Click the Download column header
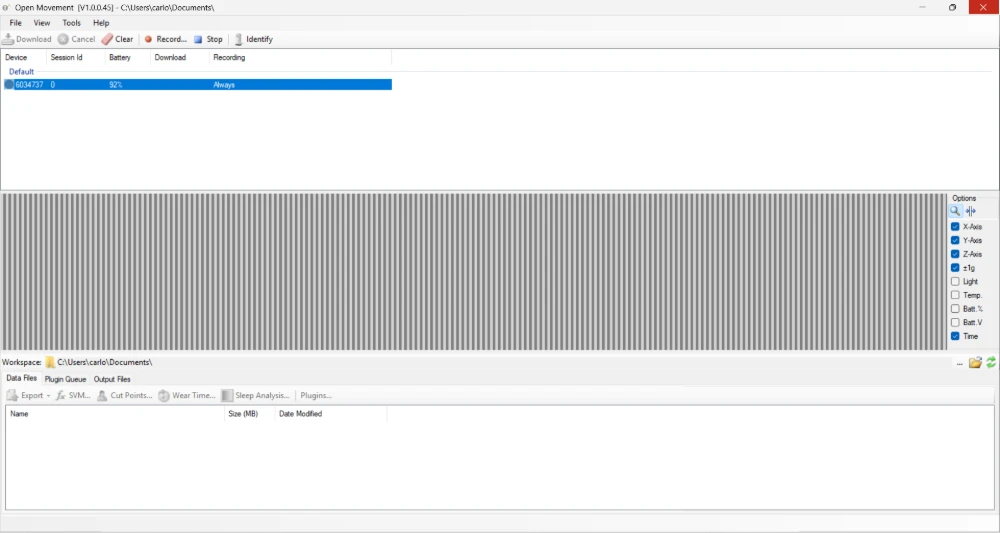The width and height of the screenshot is (1000, 533). [x=180, y=57]
